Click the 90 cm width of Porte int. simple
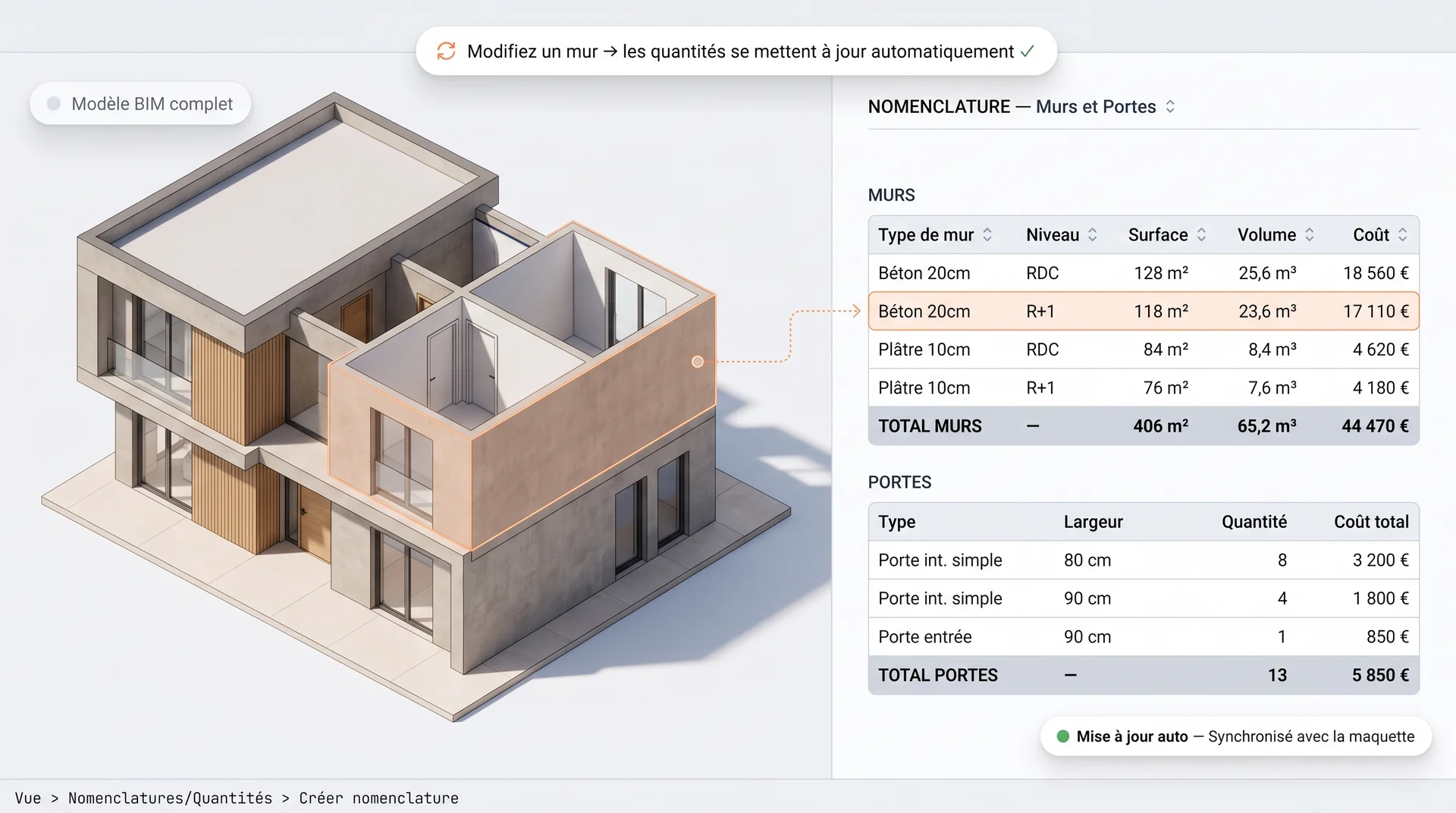Screen dimensions: 1456x813 tap(1087, 598)
